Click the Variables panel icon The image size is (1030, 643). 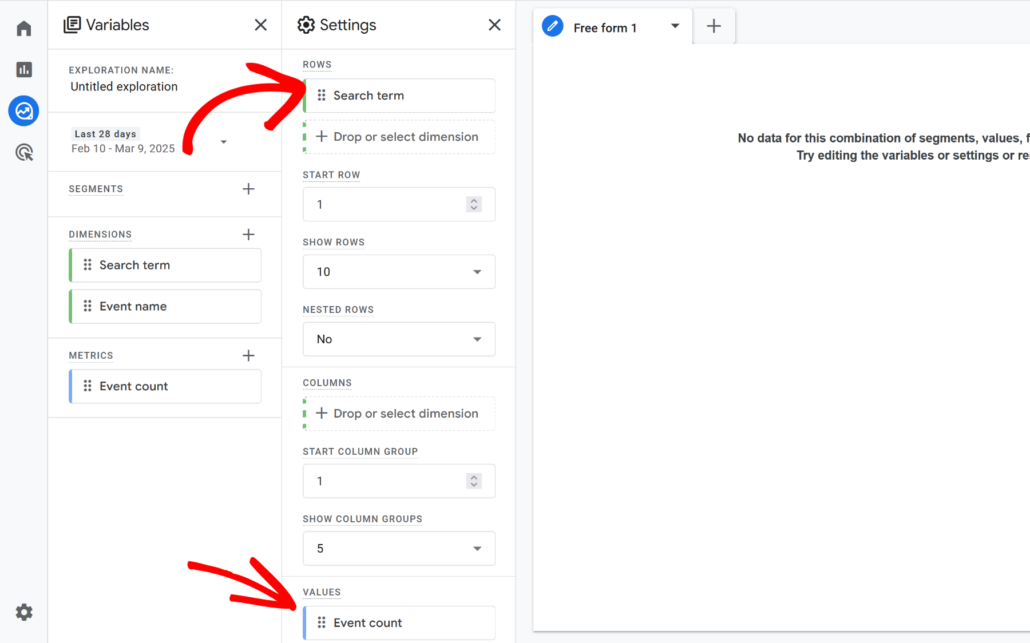[69, 24]
